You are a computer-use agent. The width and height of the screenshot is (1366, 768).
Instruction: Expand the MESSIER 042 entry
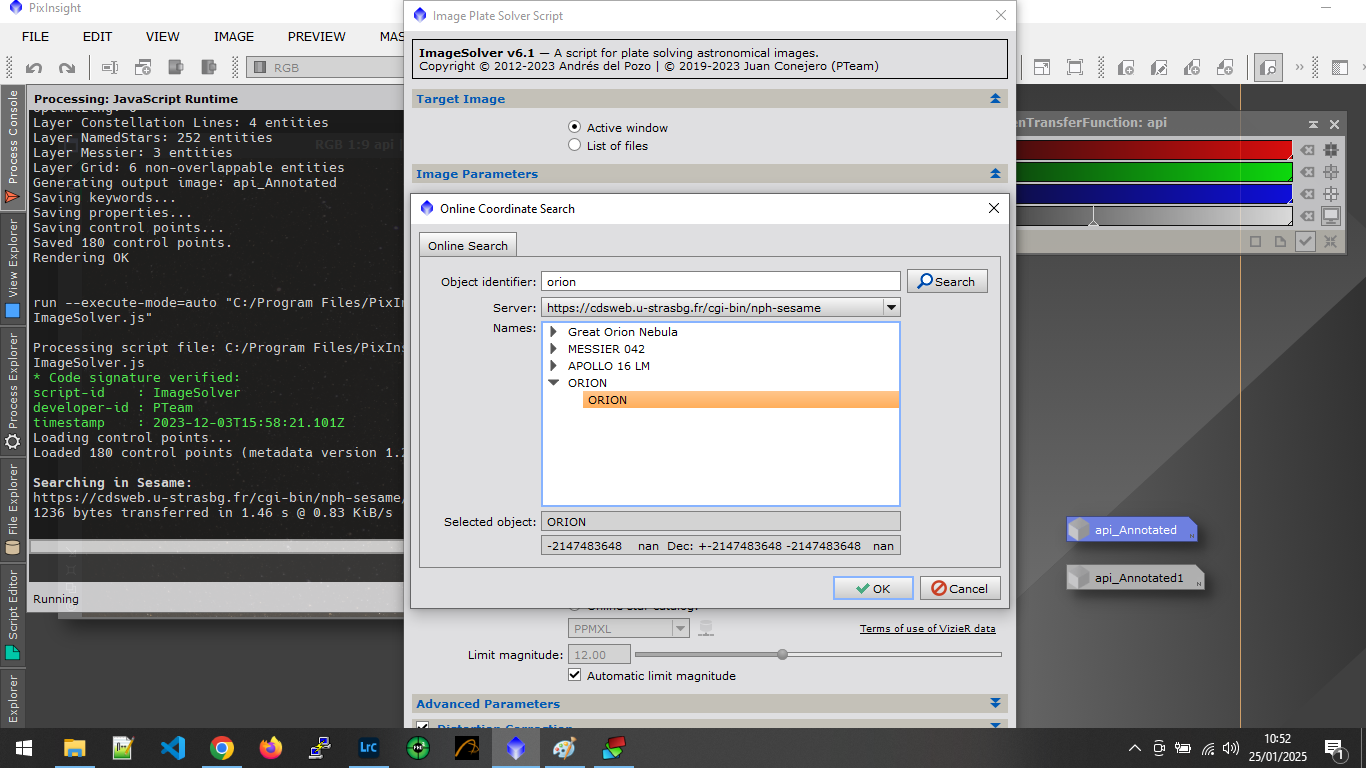553,349
